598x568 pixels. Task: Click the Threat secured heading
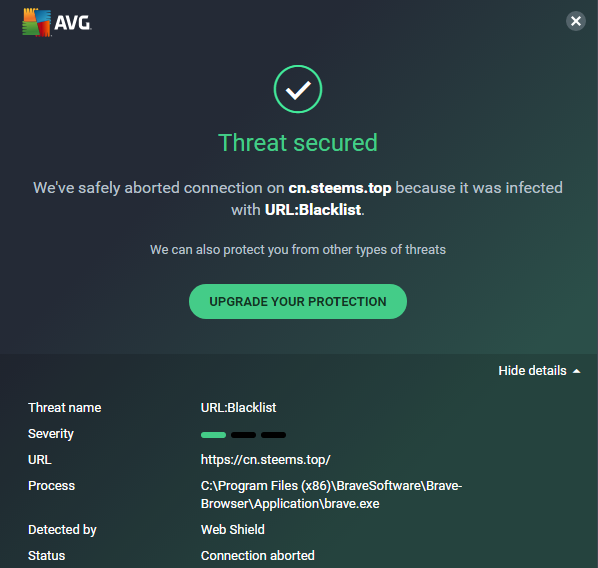click(x=298, y=143)
